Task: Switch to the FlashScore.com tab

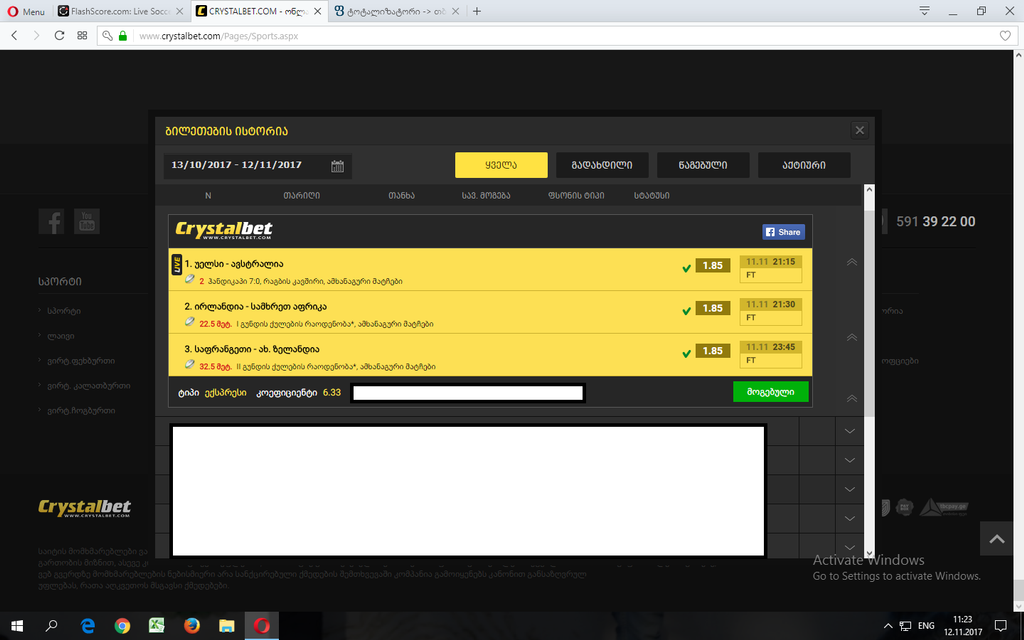Action: 121,11
